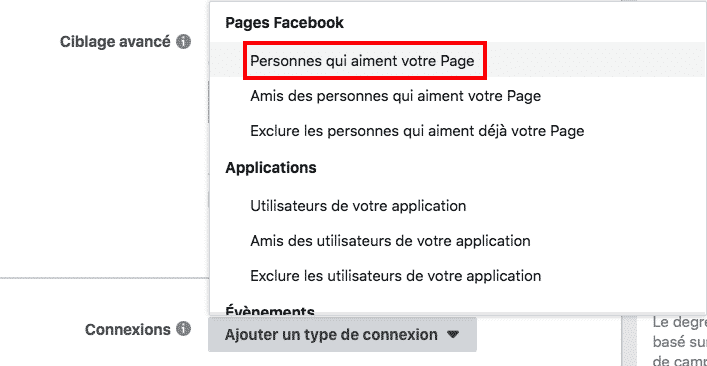Open the Ajouter un type de connexion dropdown
Viewport: 707px width, 366px height.
pyautogui.click(x=342, y=335)
